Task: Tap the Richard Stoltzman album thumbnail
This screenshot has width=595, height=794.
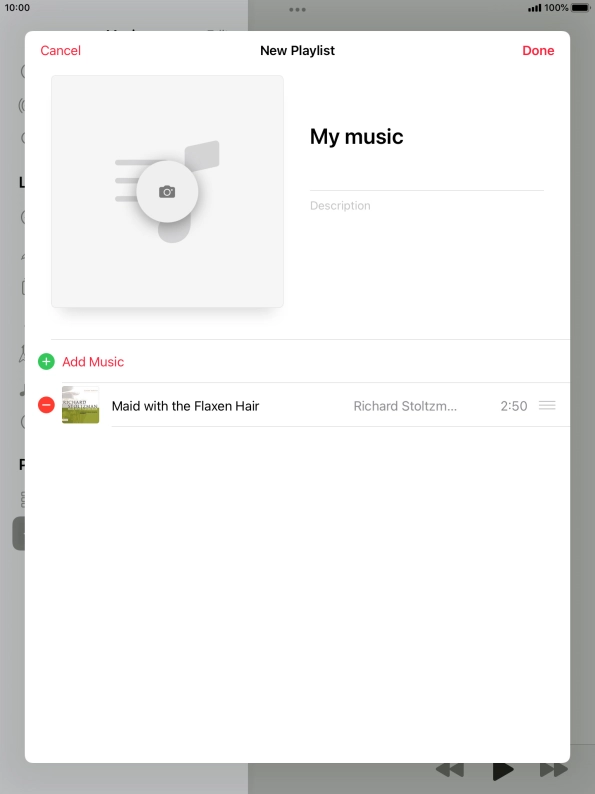Action: pyautogui.click(x=81, y=405)
